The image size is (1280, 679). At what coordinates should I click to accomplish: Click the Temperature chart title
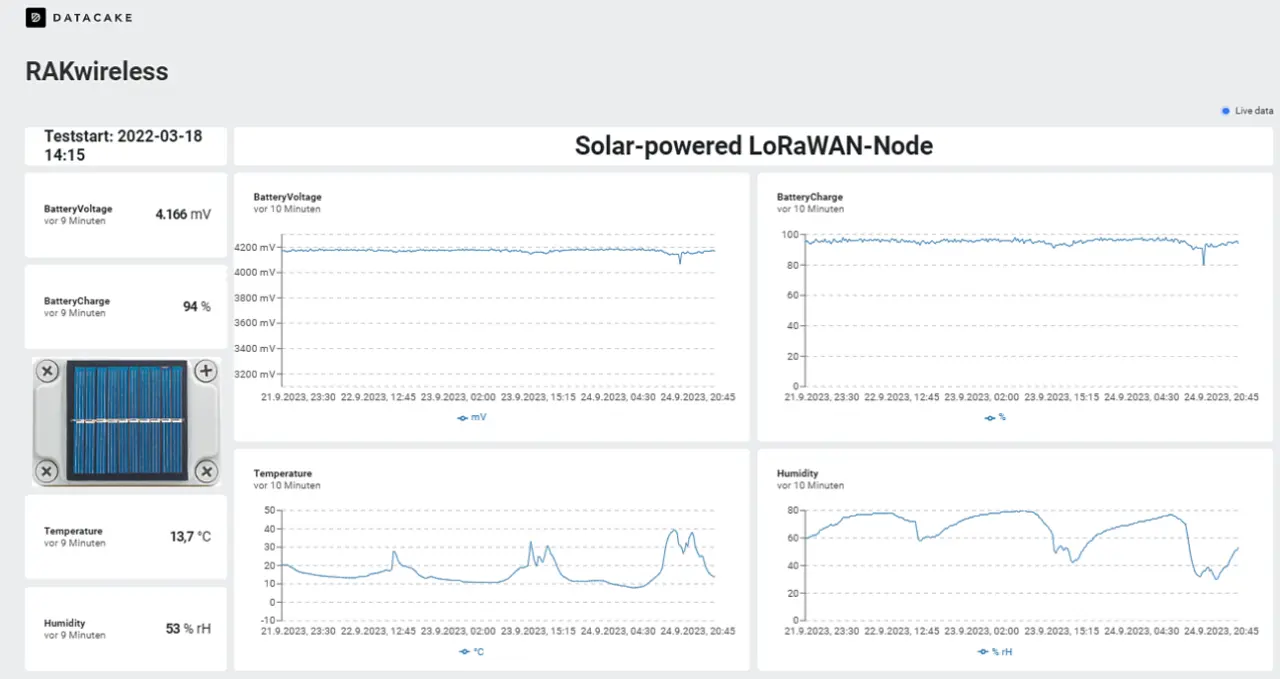pos(283,473)
